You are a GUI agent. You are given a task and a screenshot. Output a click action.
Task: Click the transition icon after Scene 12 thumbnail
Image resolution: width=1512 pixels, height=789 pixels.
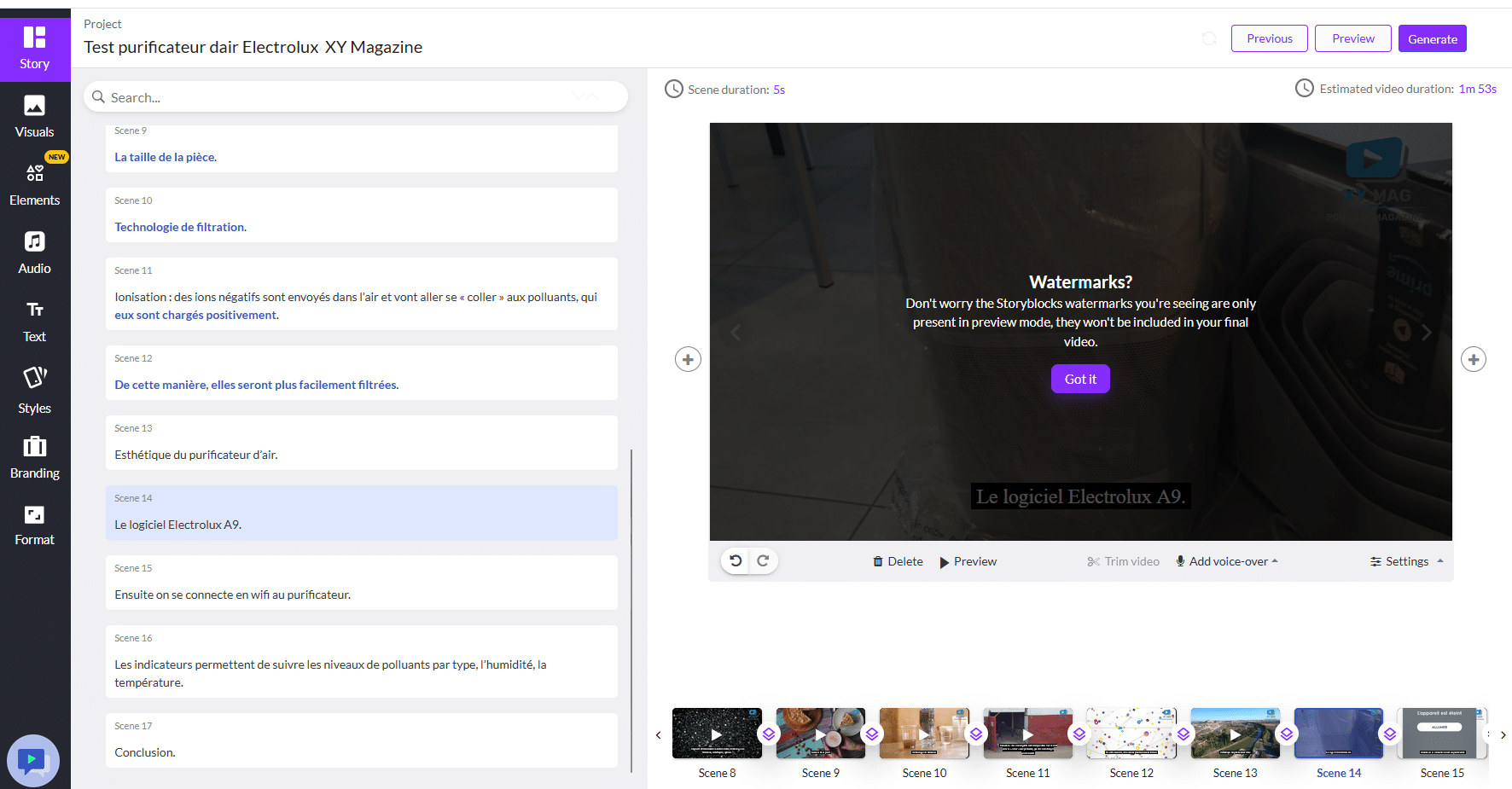(1183, 734)
